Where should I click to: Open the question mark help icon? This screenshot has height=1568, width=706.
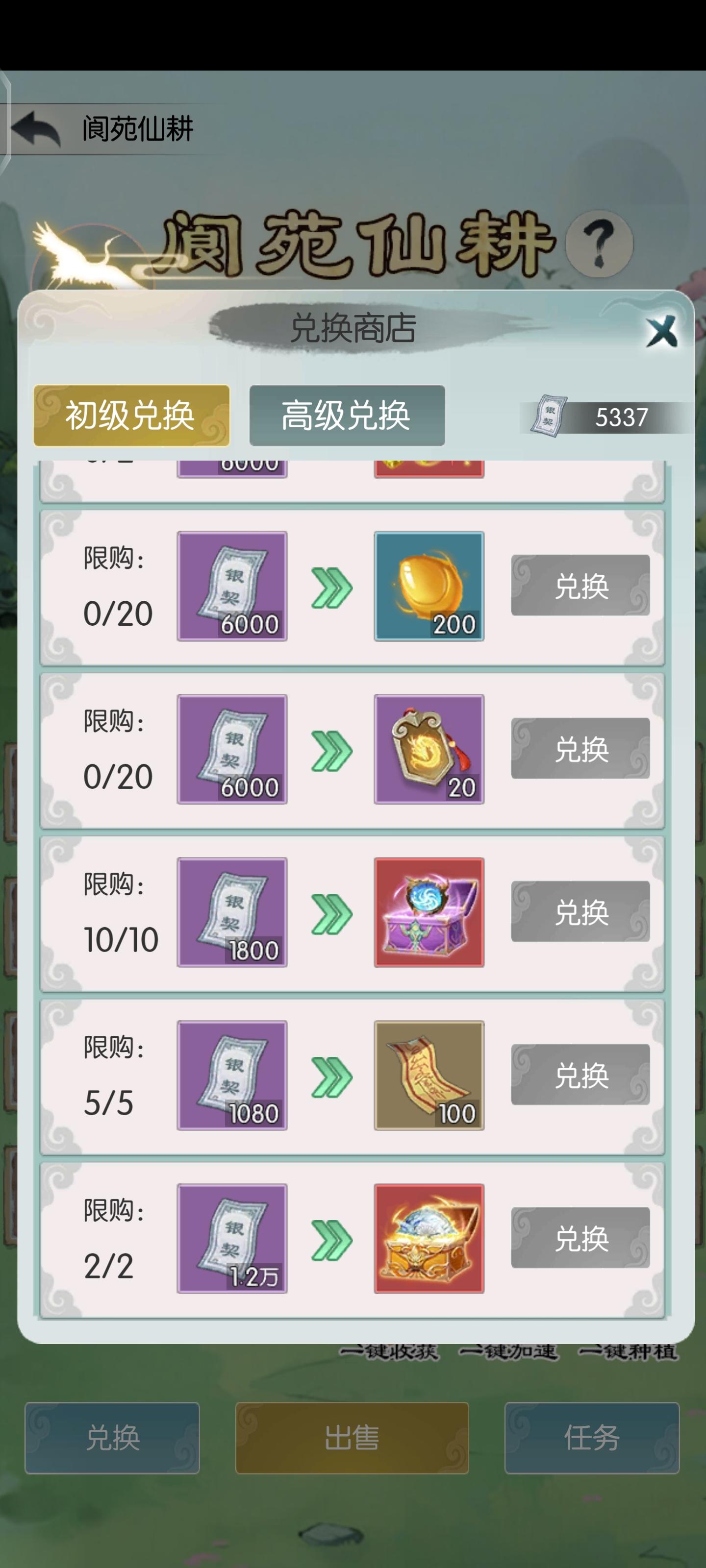599,244
